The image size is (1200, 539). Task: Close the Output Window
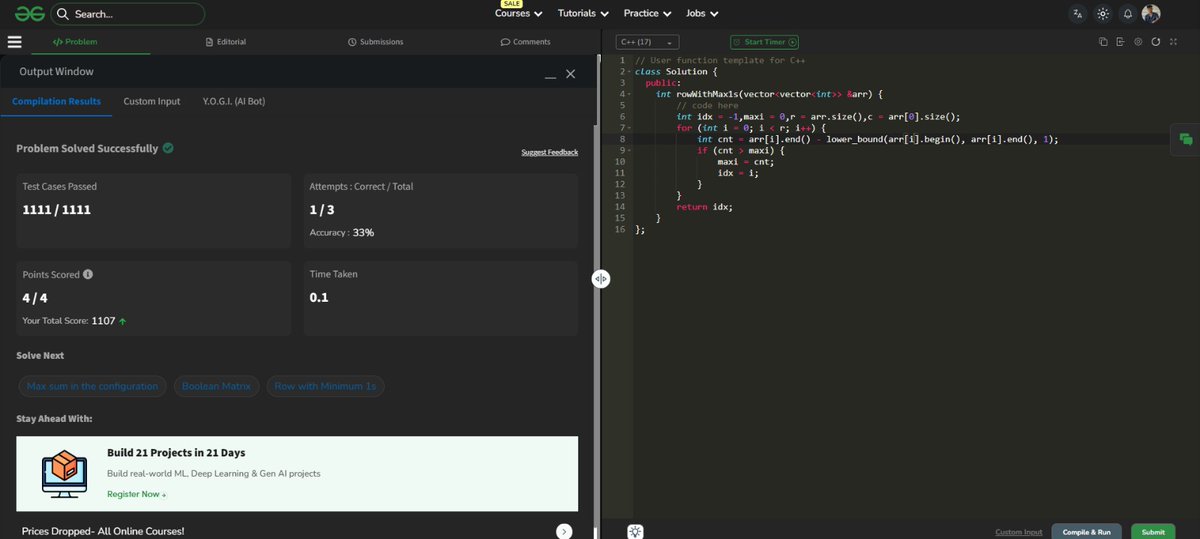pos(571,74)
